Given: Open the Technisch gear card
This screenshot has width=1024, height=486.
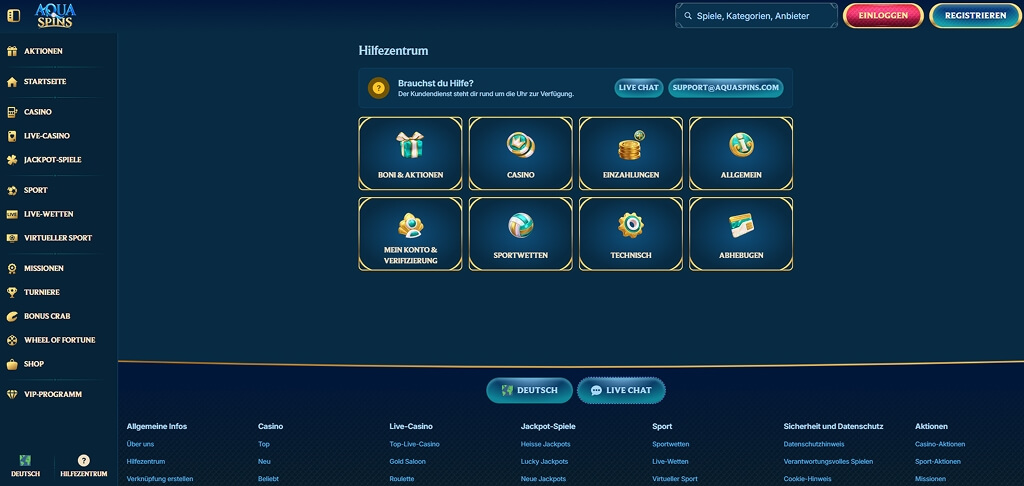Looking at the screenshot, I should (x=631, y=234).
